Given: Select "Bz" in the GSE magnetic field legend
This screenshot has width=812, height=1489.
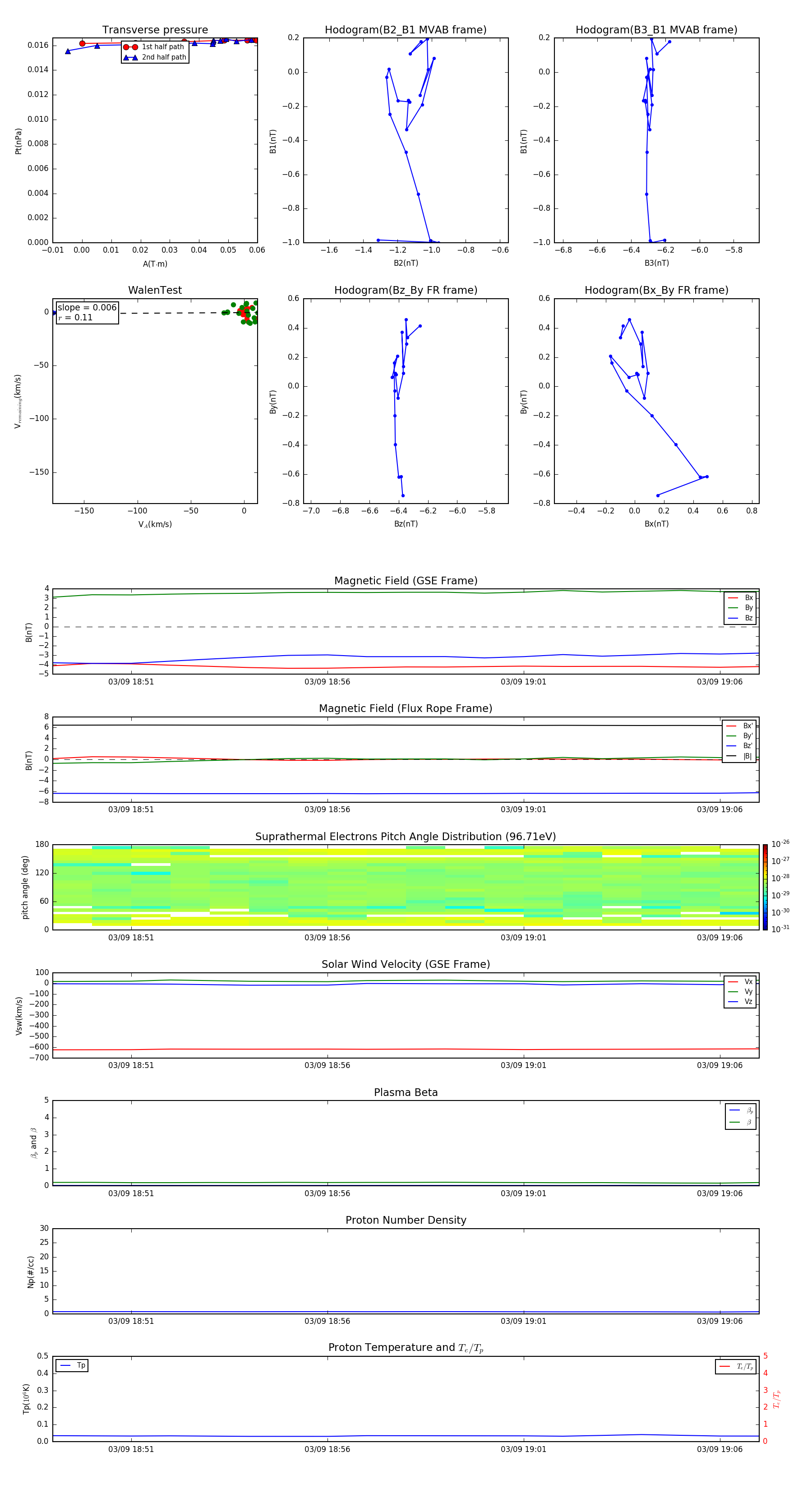Looking at the screenshot, I should point(740,618).
